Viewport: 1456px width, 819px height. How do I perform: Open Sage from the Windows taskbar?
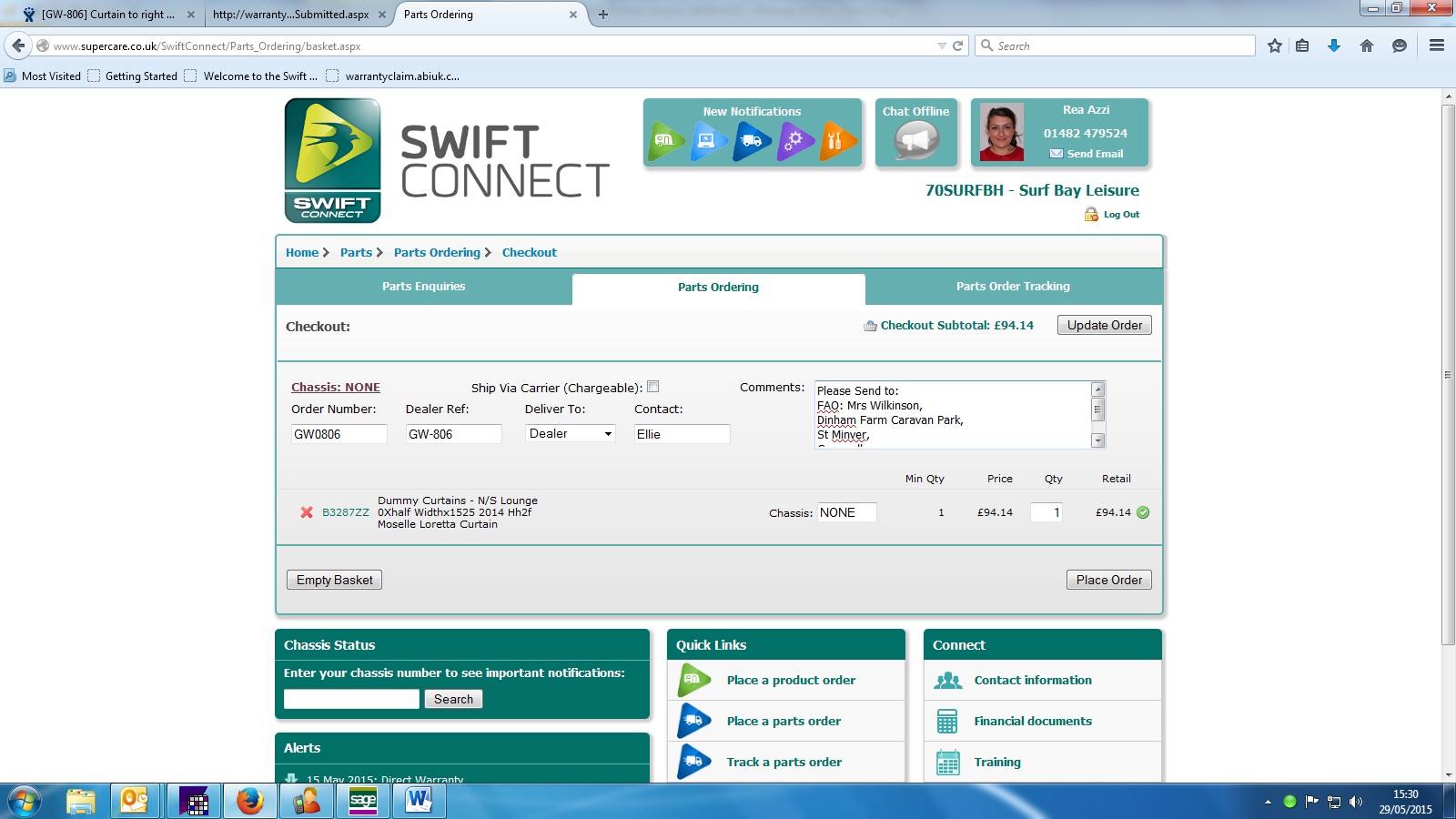click(363, 801)
